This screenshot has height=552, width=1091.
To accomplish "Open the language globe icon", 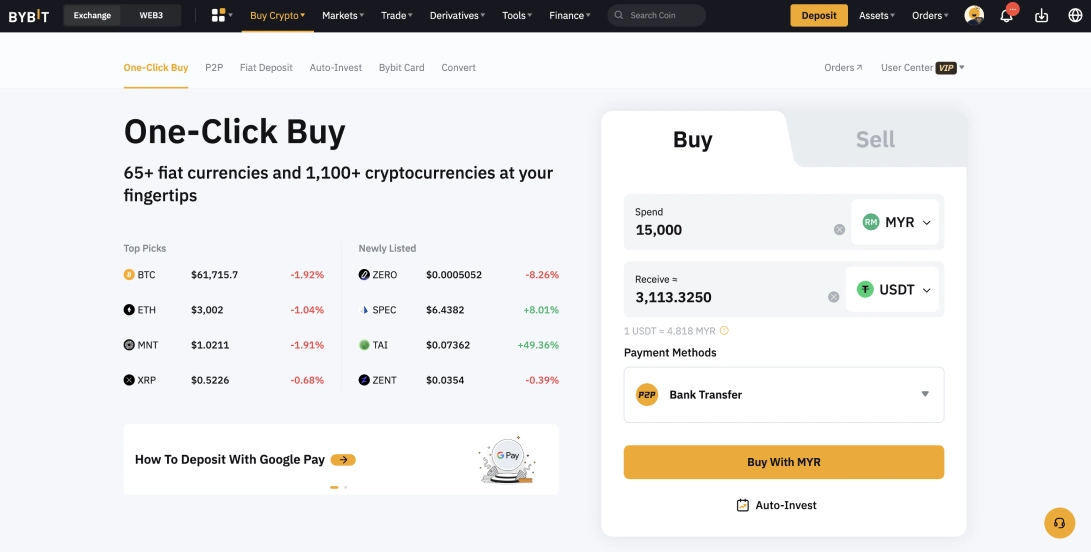I will tap(1072, 16).
